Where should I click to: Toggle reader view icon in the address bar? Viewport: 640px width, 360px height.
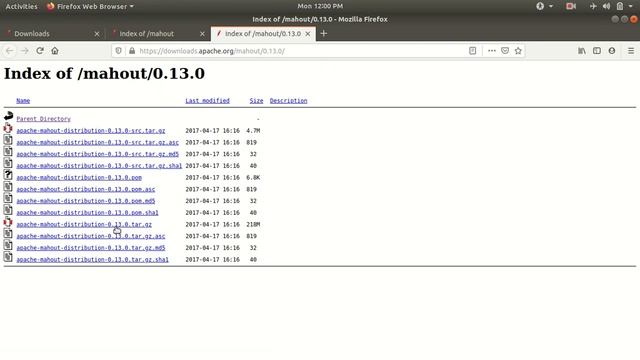pyautogui.click(x=472, y=51)
